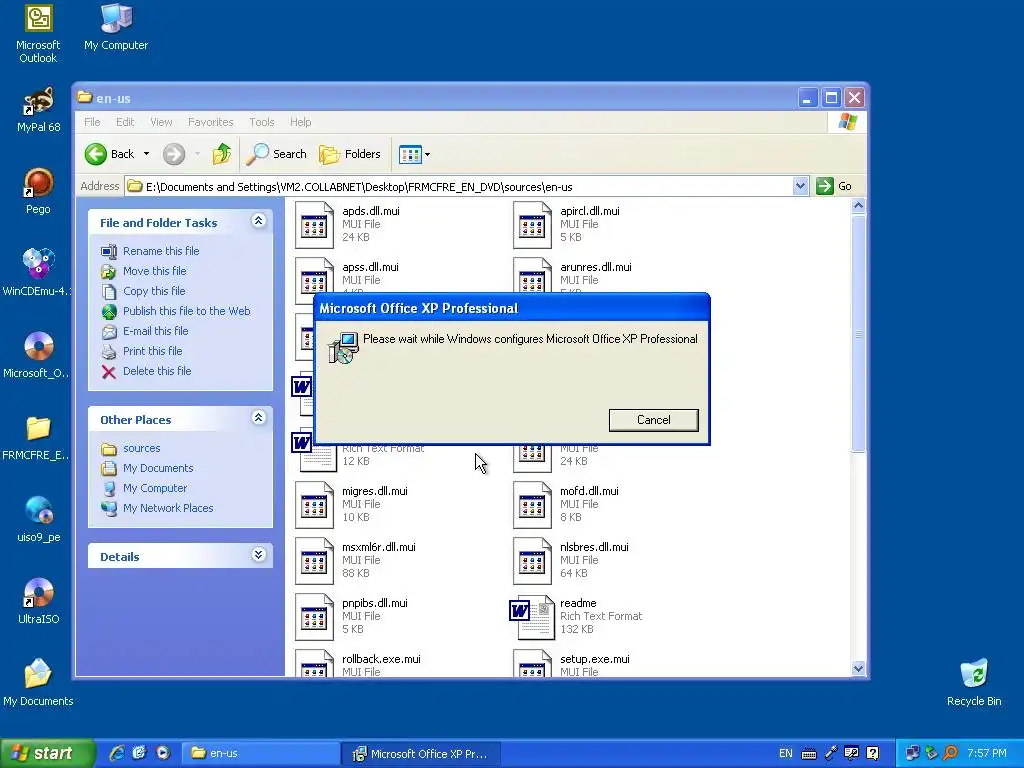Screen dimensions: 1024x768
Task: Click the address bar path field
Action: pos(459,187)
